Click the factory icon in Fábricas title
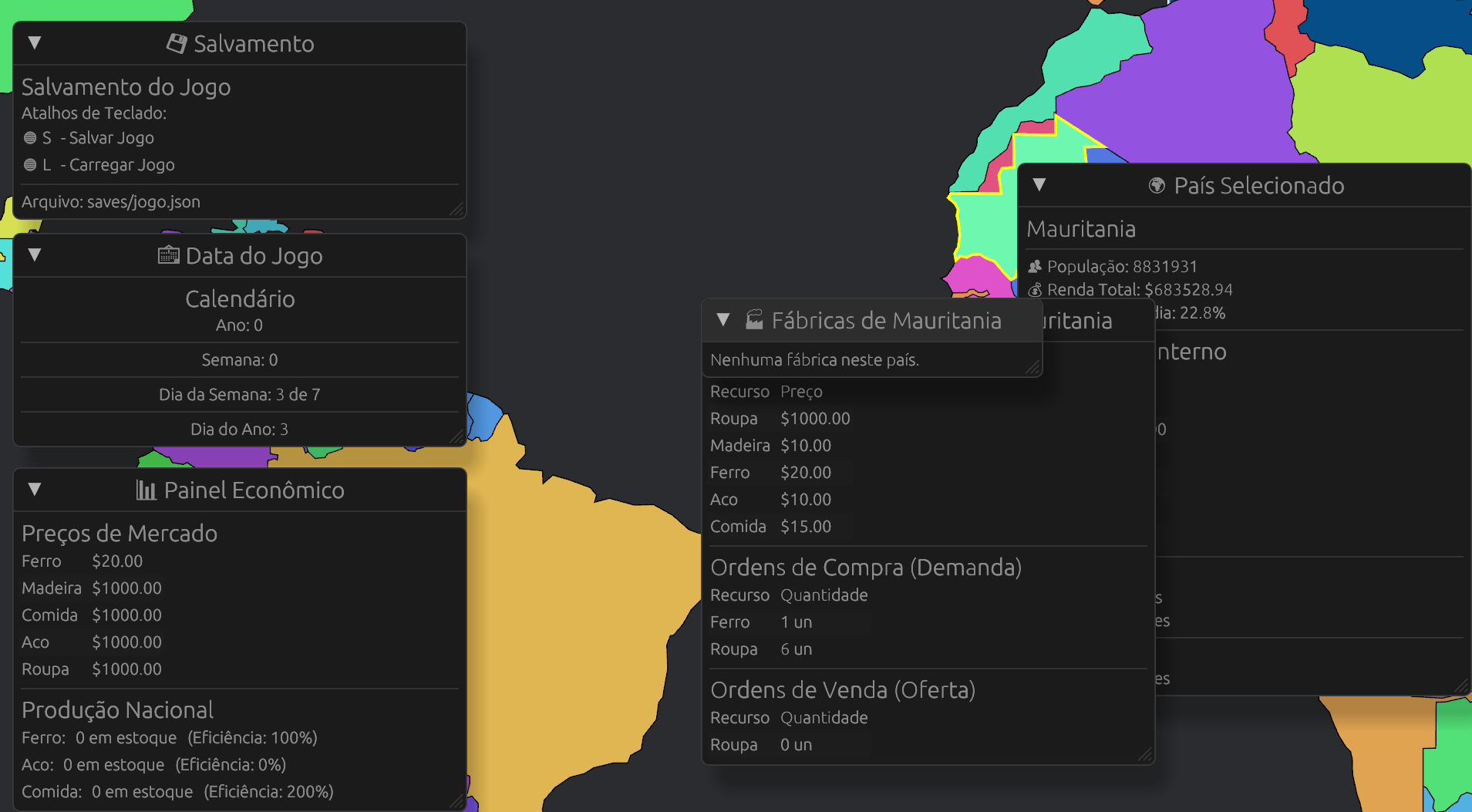Screen dimensions: 1472x812 (x=754, y=320)
